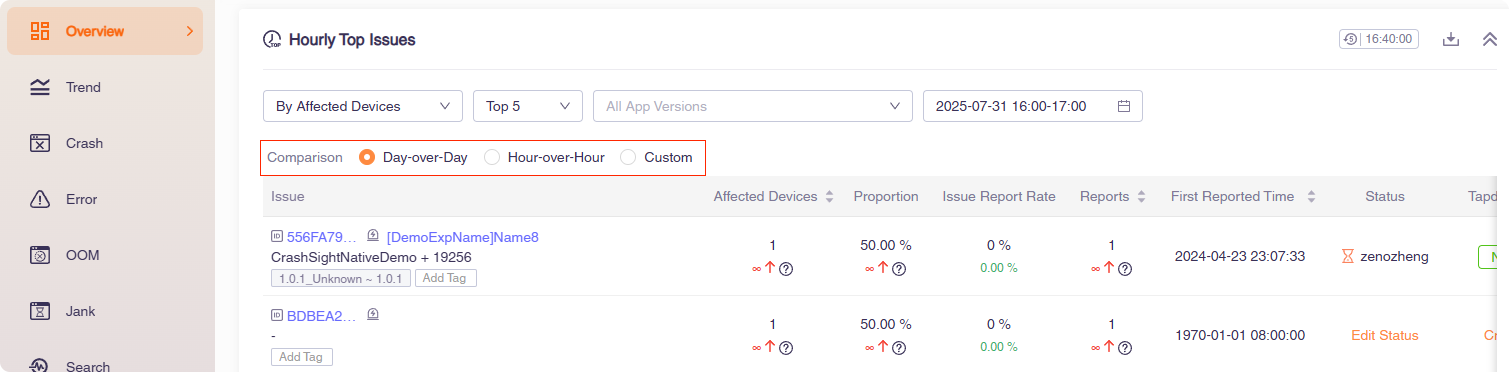This screenshot has height=372, width=1509.
Task: Select Hour-over-Hour comparison radio
Action: (x=491, y=157)
